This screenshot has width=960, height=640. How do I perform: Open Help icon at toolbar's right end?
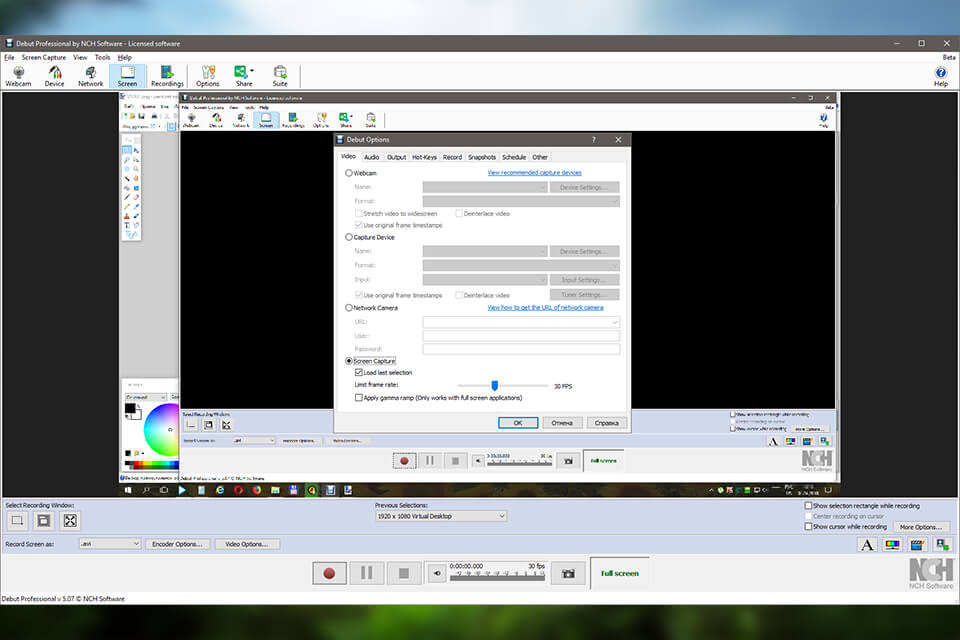pyautogui.click(x=940, y=77)
